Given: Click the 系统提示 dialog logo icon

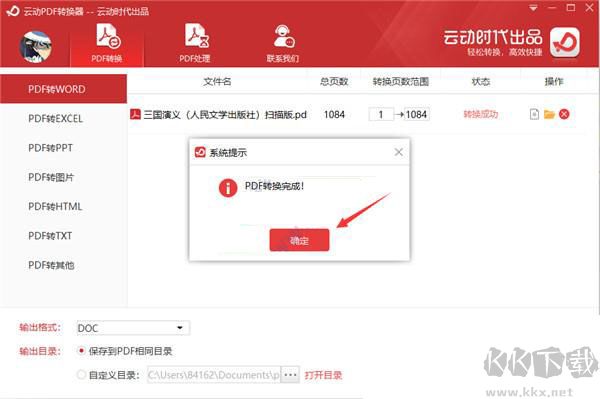Looking at the screenshot, I should [200, 152].
